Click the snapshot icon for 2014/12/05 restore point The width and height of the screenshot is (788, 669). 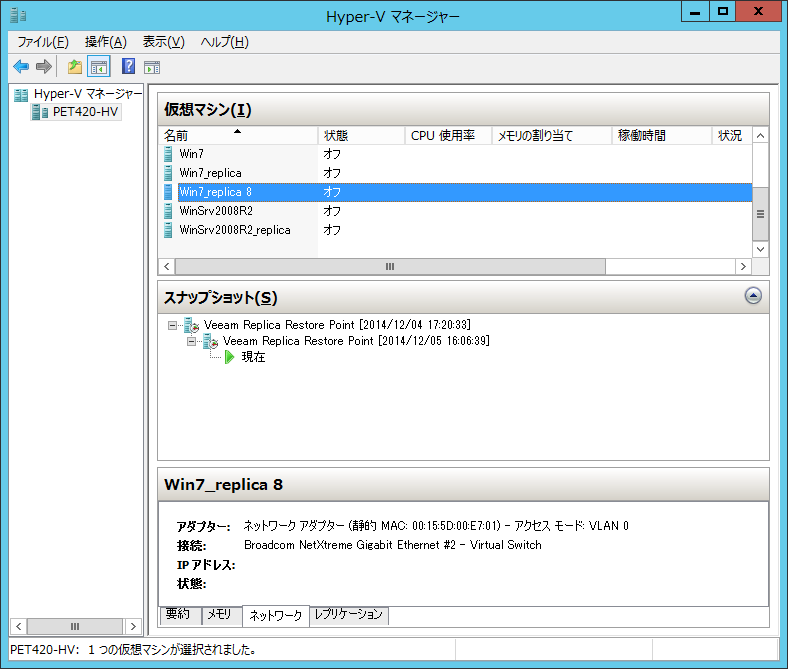pyautogui.click(x=211, y=341)
